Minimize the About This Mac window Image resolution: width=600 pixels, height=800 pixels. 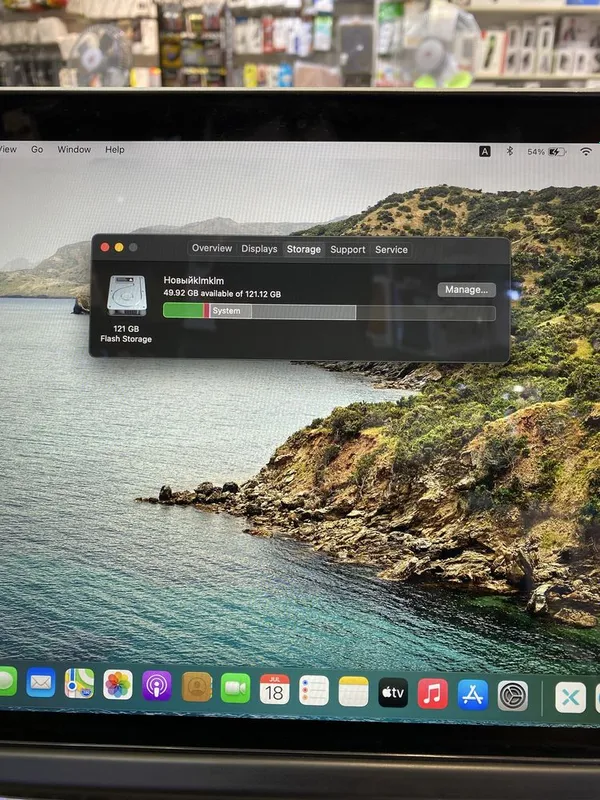119,247
